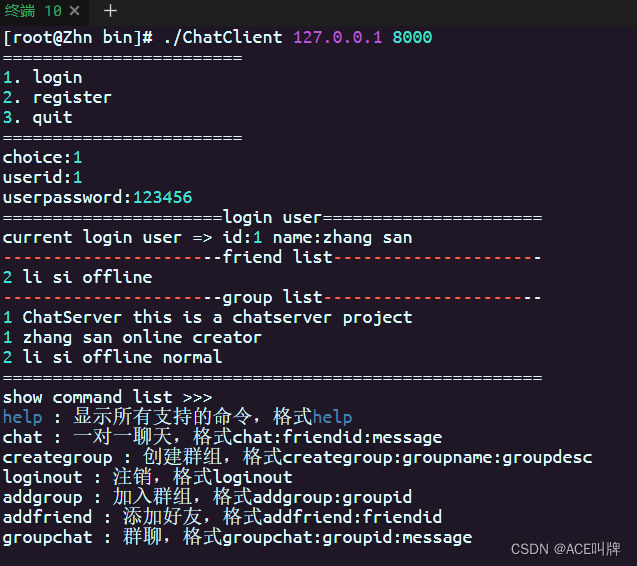This screenshot has height=566, width=637.
Task: Open a new terminal tab with plus
Action: (111, 10)
